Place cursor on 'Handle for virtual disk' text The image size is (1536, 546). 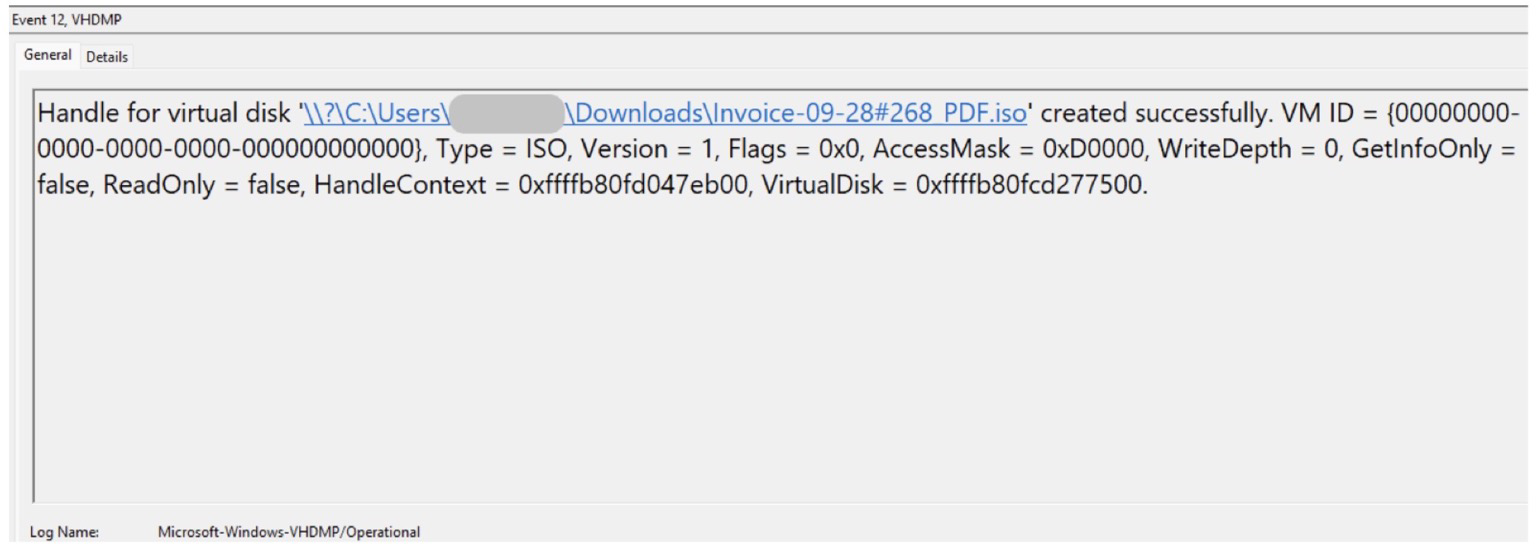[x=164, y=114]
